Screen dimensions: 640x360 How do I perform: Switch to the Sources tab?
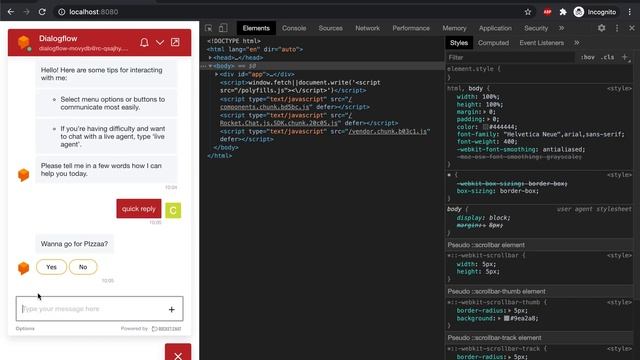pos(330,28)
